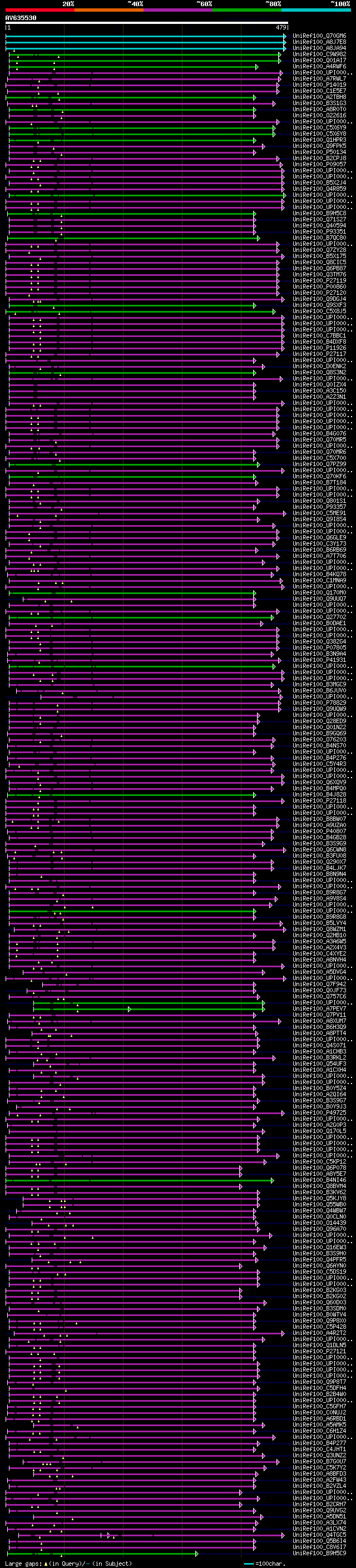The height and width of the screenshot is (1568, 356).
Task: Select the UniRef100_Q6CWN8 label
Action: click(319, 850)
